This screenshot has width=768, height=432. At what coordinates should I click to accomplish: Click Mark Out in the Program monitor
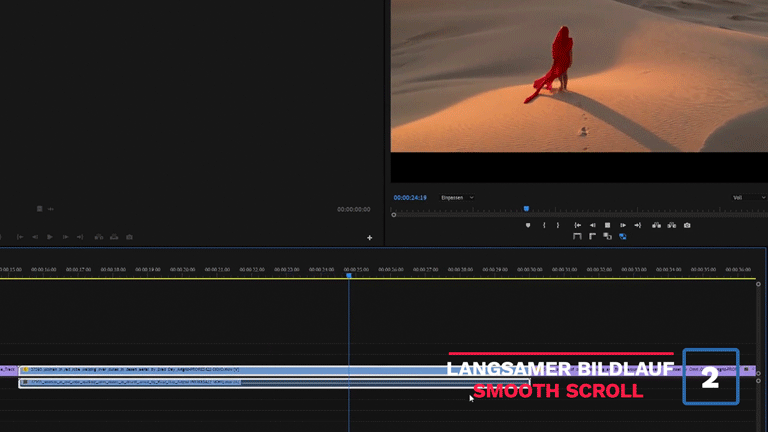(x=557, y=225)
